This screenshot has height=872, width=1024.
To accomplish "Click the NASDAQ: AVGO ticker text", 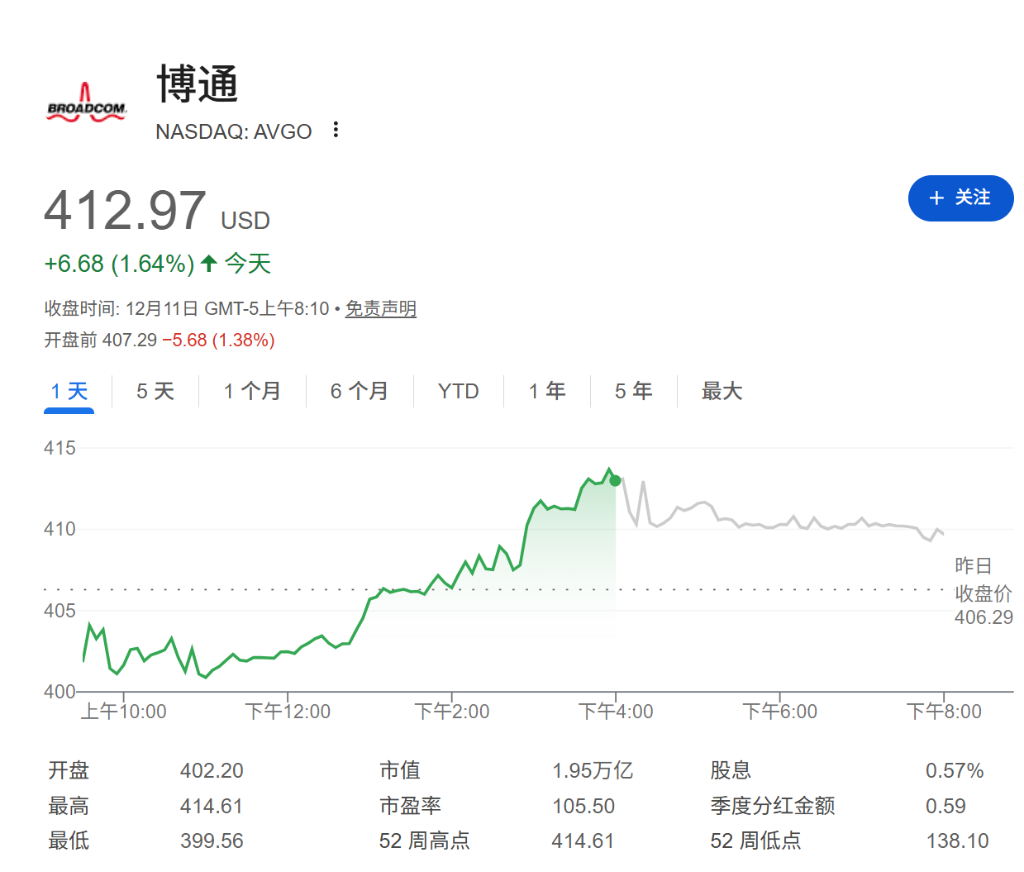I will [x=234, y=131].
